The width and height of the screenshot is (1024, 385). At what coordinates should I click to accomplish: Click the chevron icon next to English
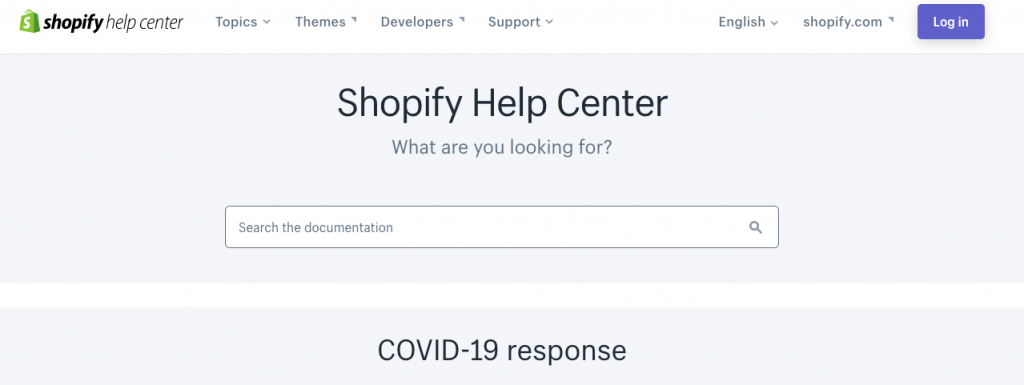pyautogui.click(x=775, y=23)
